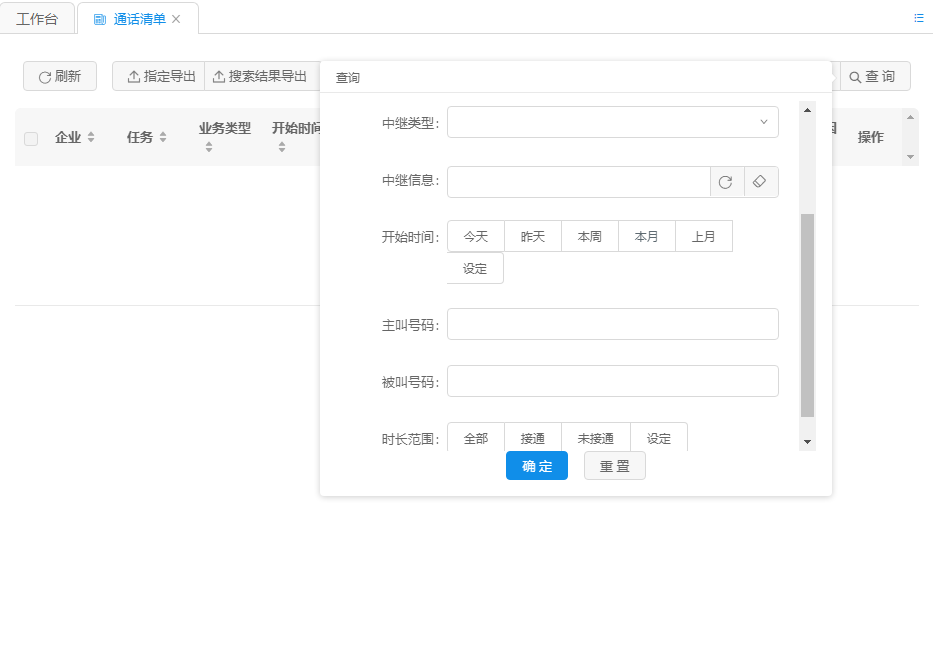Image resolution: width=933 pixels, height=671 pixels.
Task: Click the 指定导出 export button
Action: tap(161, 76)
